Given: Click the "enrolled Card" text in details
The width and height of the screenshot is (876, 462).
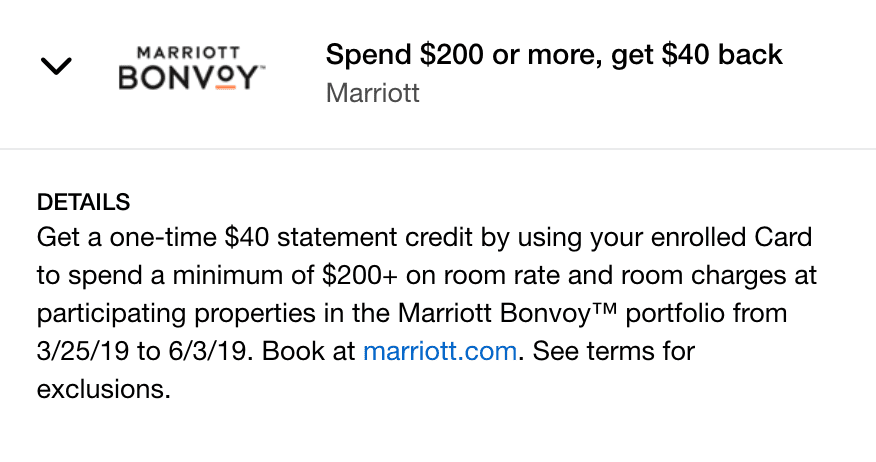Looking at the screenshot, I should [x=731, y=237].
